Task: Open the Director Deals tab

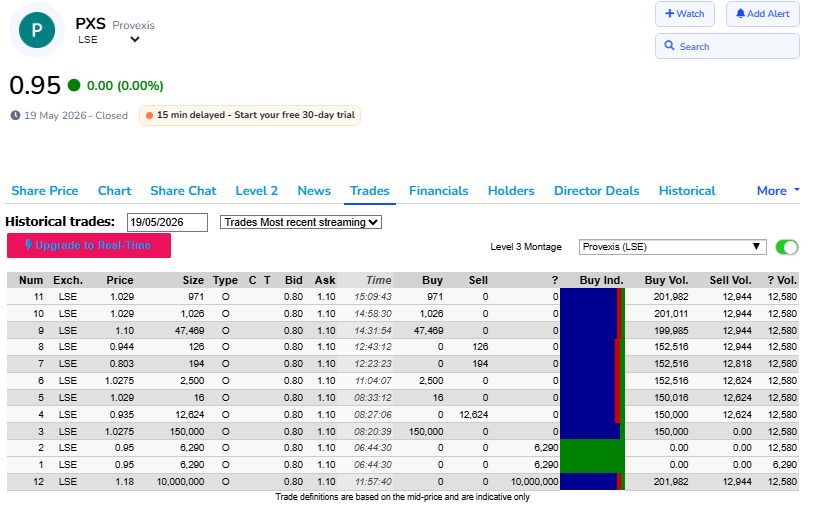Action: [x=597, y=191]
